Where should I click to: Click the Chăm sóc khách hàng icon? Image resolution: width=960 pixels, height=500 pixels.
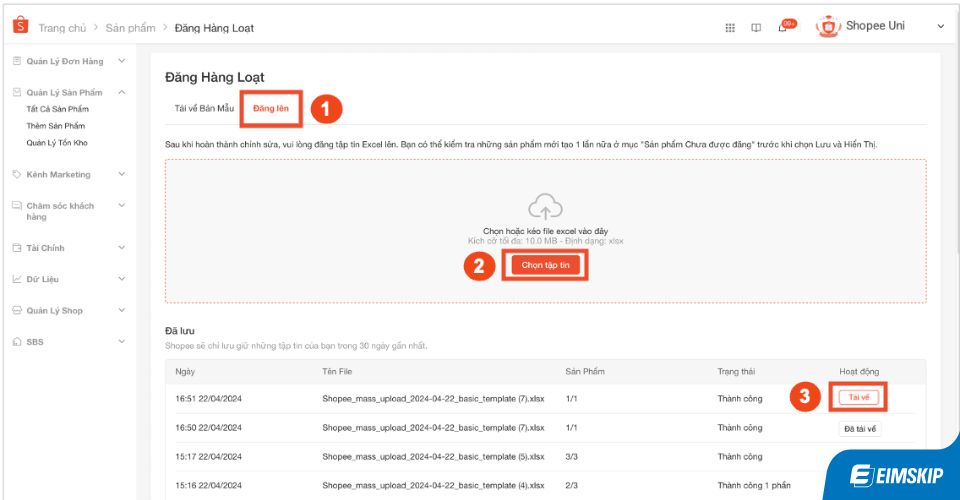click(17, 206)
